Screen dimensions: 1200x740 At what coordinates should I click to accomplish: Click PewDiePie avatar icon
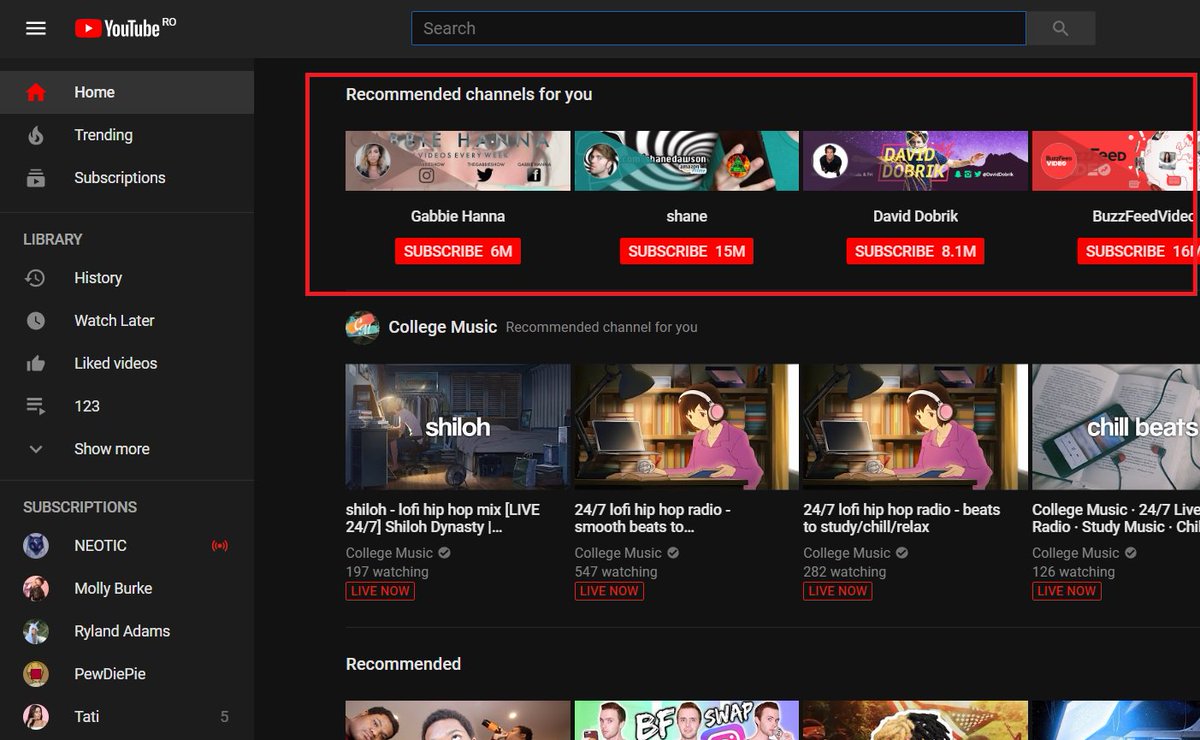[x=36, y=675]
